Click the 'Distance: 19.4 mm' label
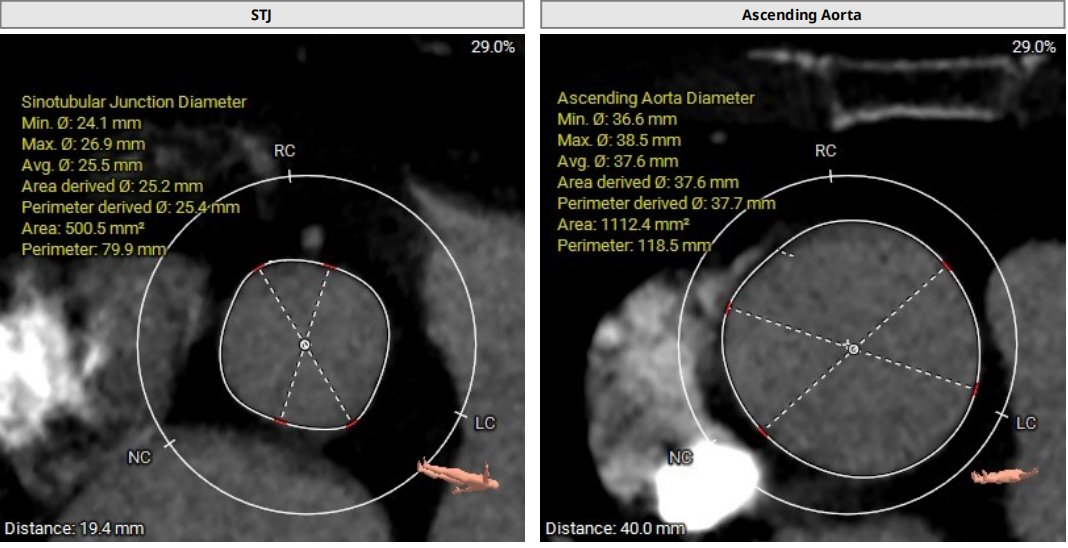Image resolution: width=1068 pixels, height=548 pixels. 74,528
